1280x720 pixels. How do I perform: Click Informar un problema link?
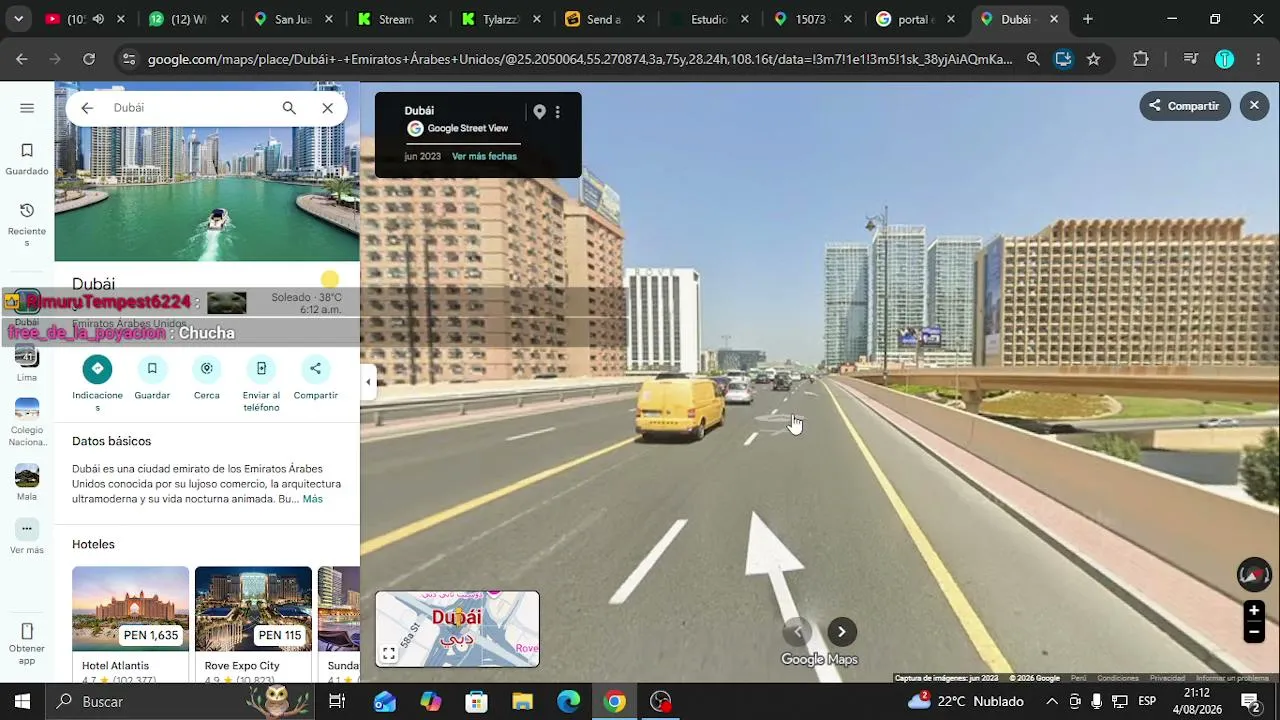click(x=1232, y=678)
